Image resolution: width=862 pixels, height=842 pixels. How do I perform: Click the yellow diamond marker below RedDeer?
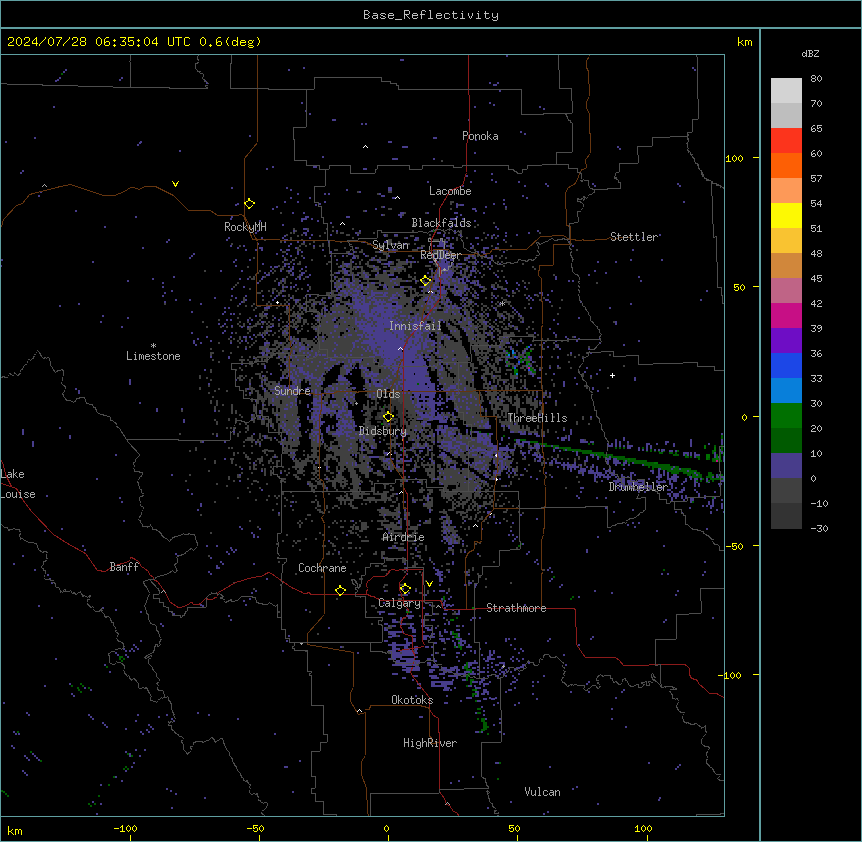point(426,281)
